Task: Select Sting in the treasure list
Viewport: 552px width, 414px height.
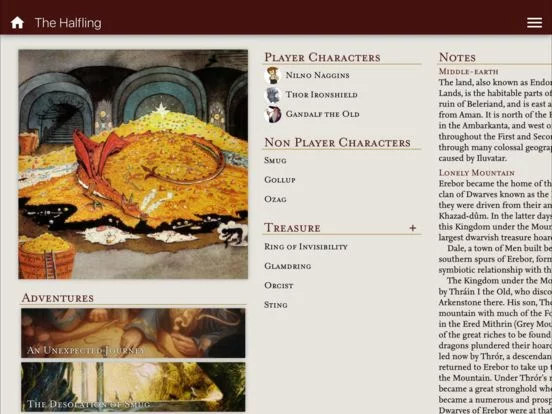Action: [276, 305]
